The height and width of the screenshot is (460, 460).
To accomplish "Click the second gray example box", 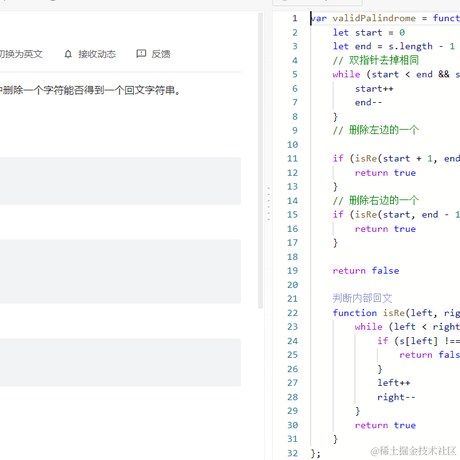I will pyautogui.click(x=120, y=271).
